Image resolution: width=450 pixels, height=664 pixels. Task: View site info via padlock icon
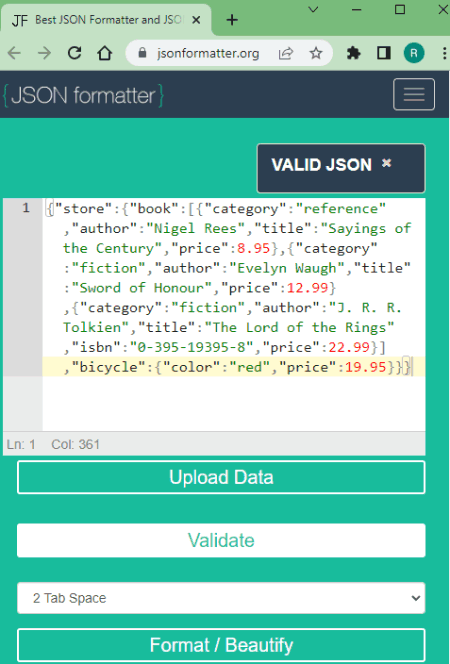pos(143,53)
